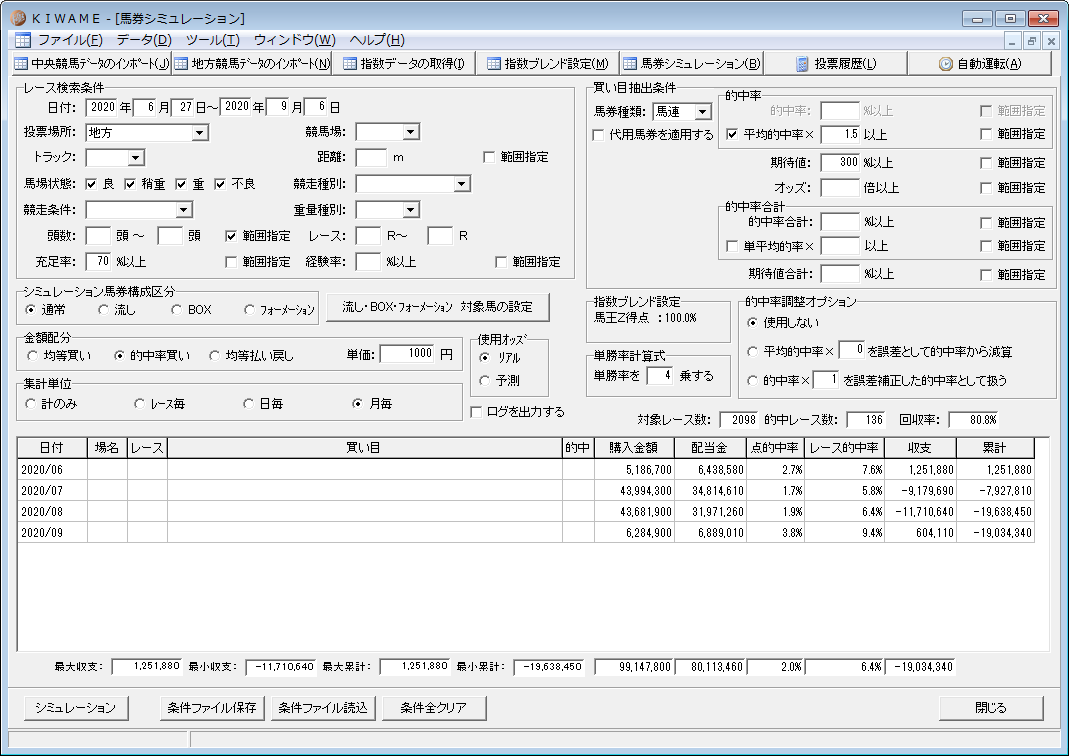
Task: Open the ファイル menu
Action: pos(70,40)
